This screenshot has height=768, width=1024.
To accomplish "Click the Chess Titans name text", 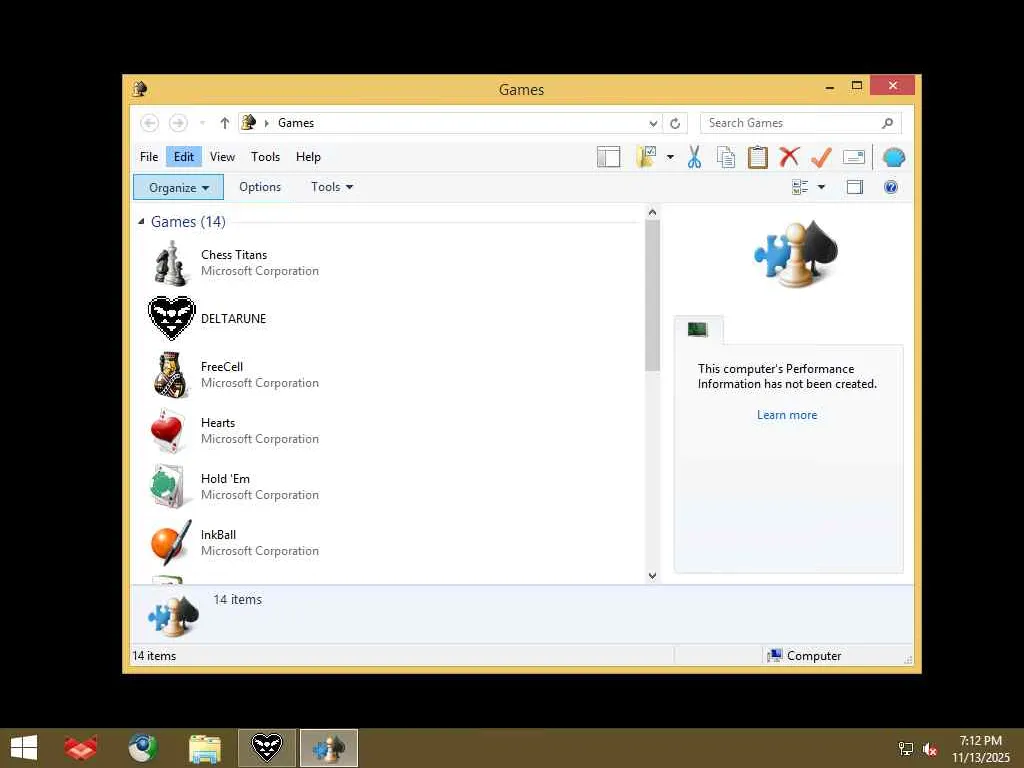I will [234, 255].
